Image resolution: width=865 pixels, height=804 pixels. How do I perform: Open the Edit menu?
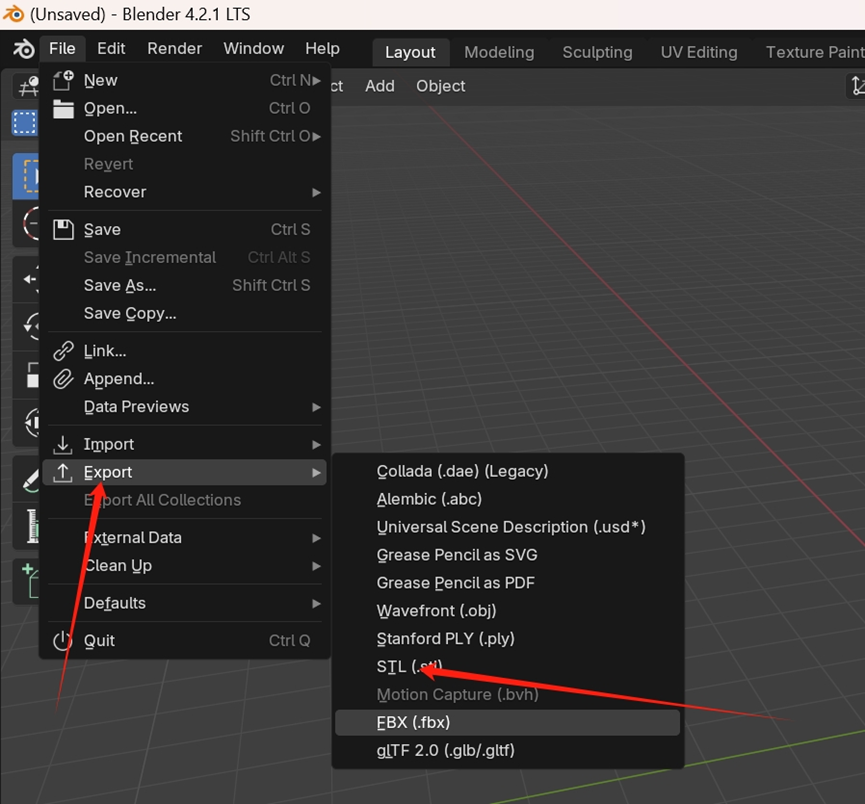pos(111,49)
